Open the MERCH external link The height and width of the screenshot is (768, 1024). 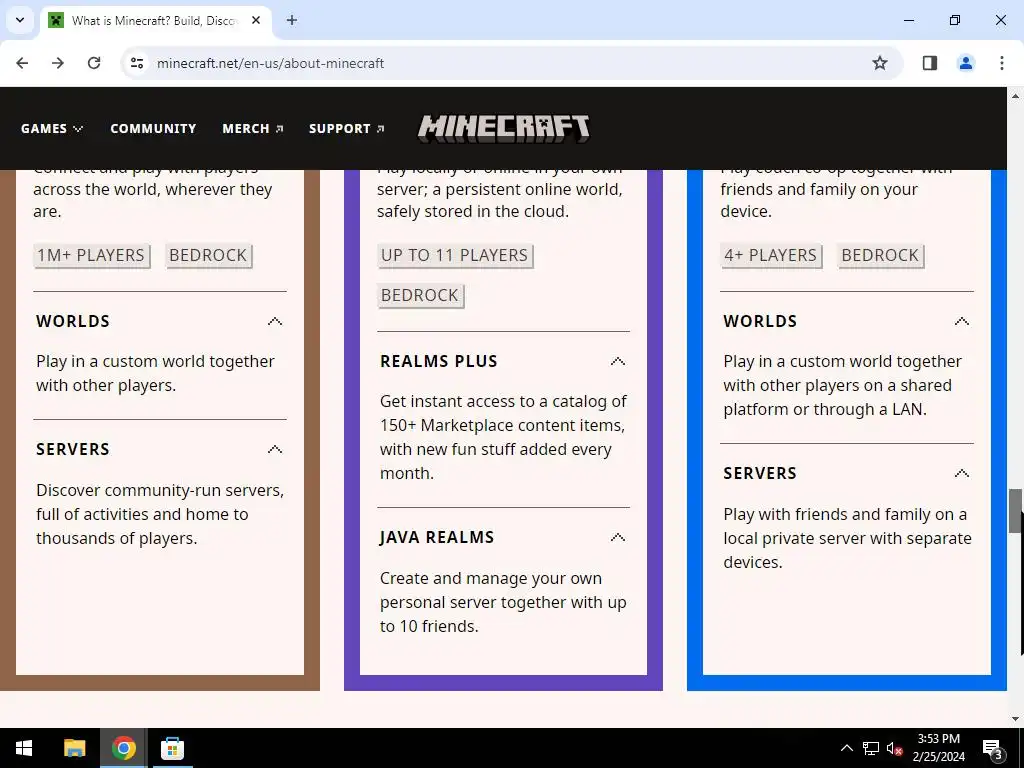253,129
